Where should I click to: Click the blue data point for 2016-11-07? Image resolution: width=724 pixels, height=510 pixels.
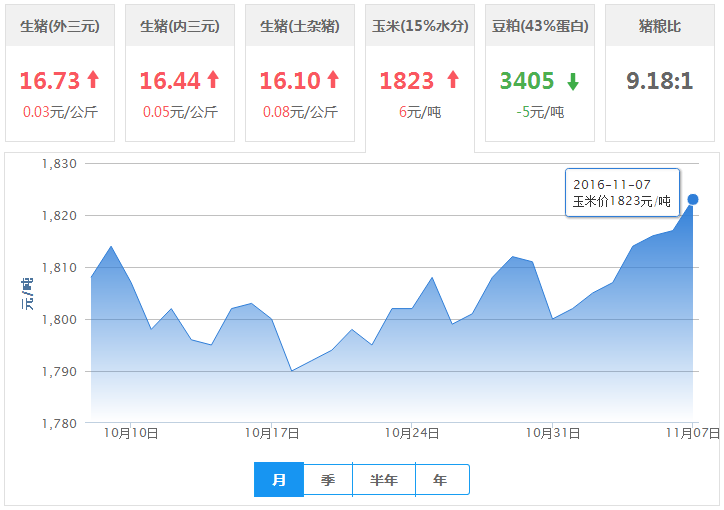pyautogui.click(x=693, y=199)
